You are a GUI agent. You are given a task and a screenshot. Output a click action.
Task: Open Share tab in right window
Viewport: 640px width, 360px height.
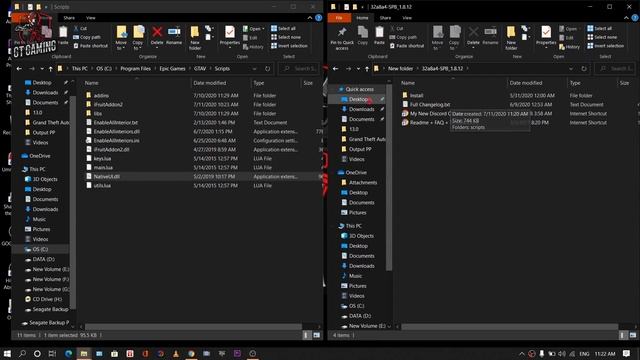click(x=385, y=18)
